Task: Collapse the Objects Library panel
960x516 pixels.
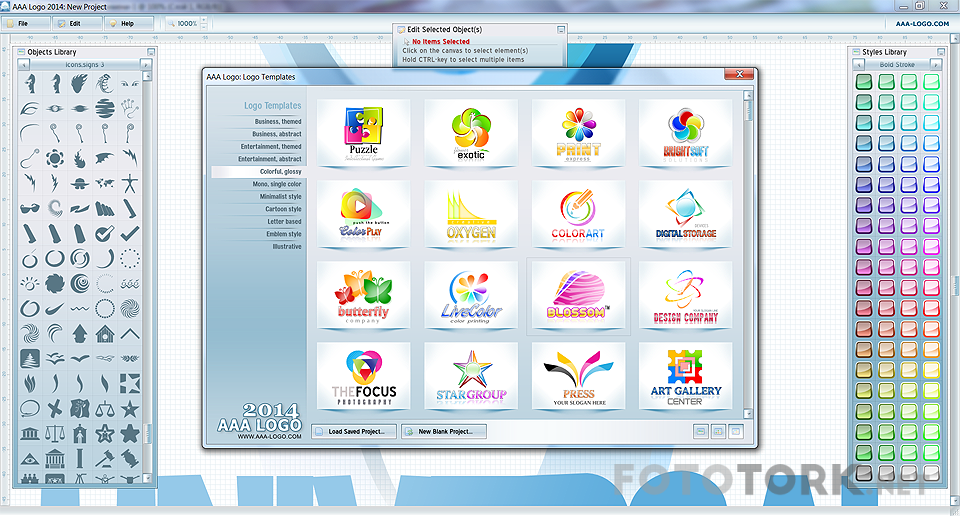Action: coord(151,52)
